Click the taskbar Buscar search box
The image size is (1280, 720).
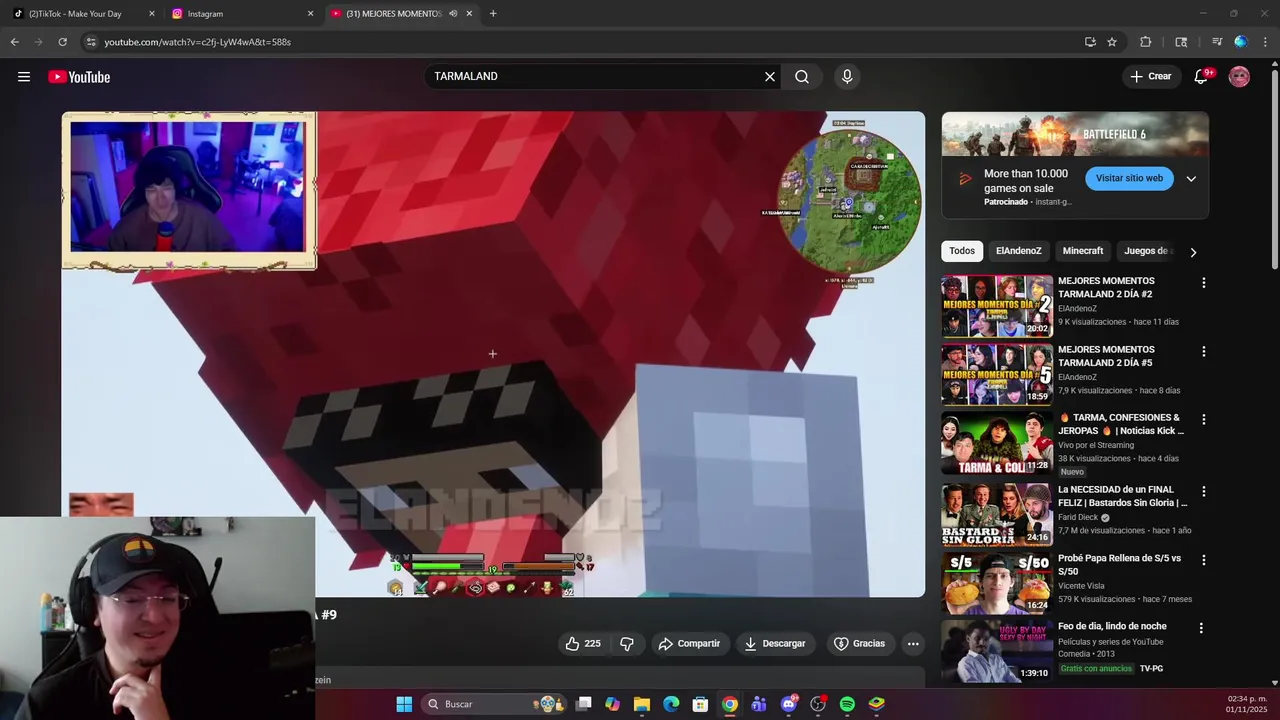495,704
